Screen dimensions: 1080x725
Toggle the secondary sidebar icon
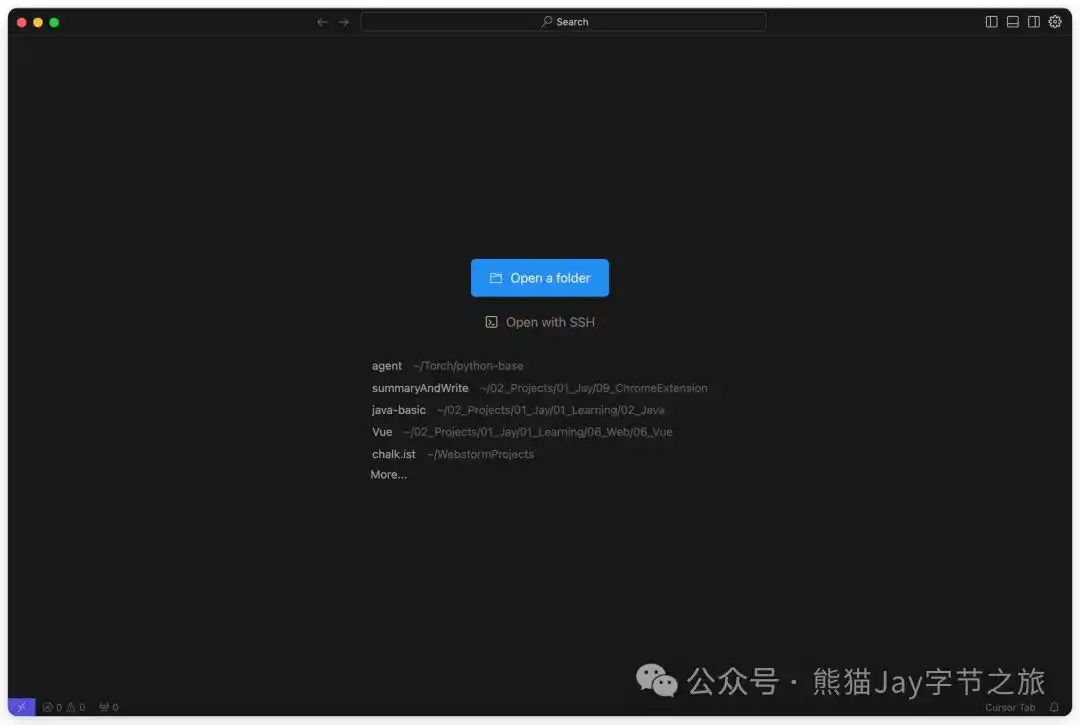[x=1033, y=21]
